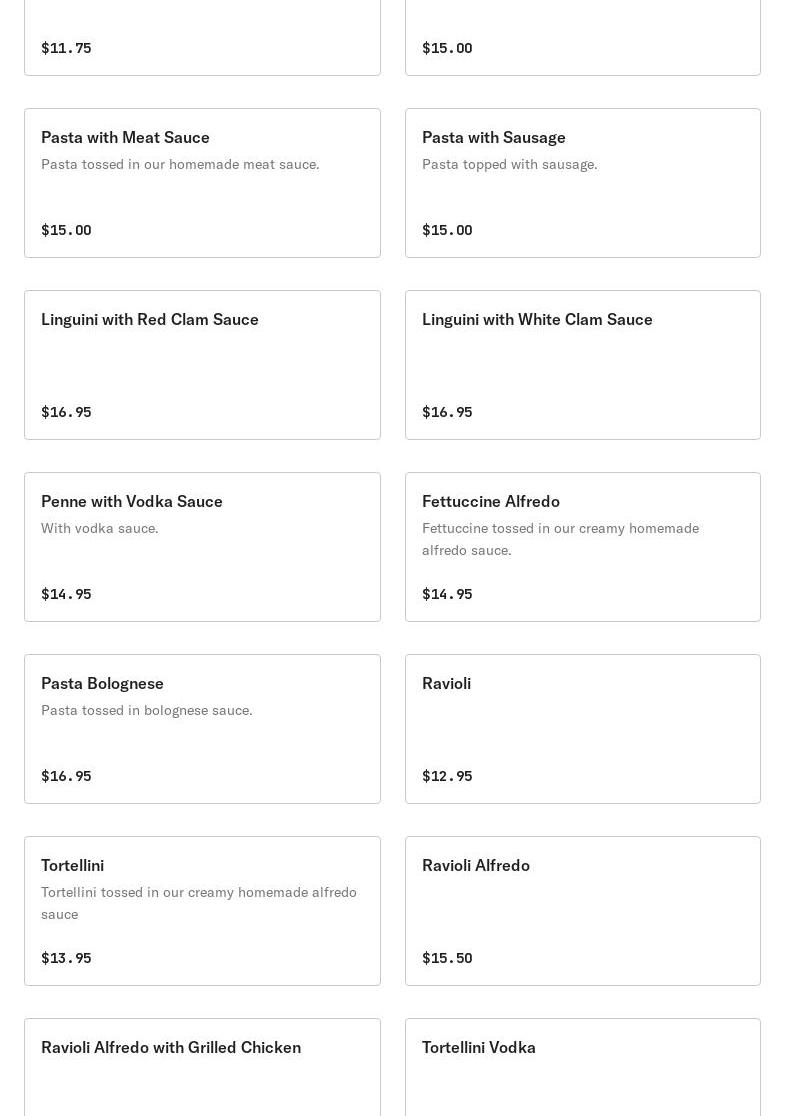Click the Pasta tossed in bolognese sauce description

click(147, 710)
